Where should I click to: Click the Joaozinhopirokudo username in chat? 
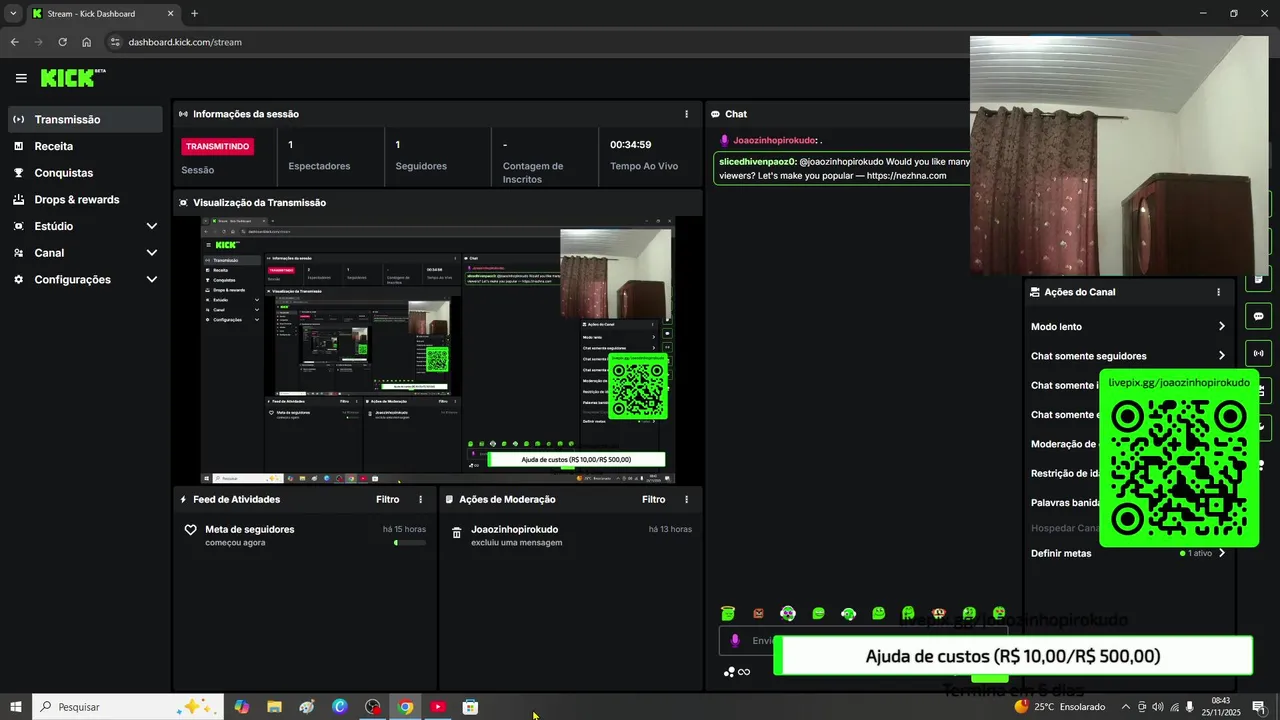(x=774, y=141)
